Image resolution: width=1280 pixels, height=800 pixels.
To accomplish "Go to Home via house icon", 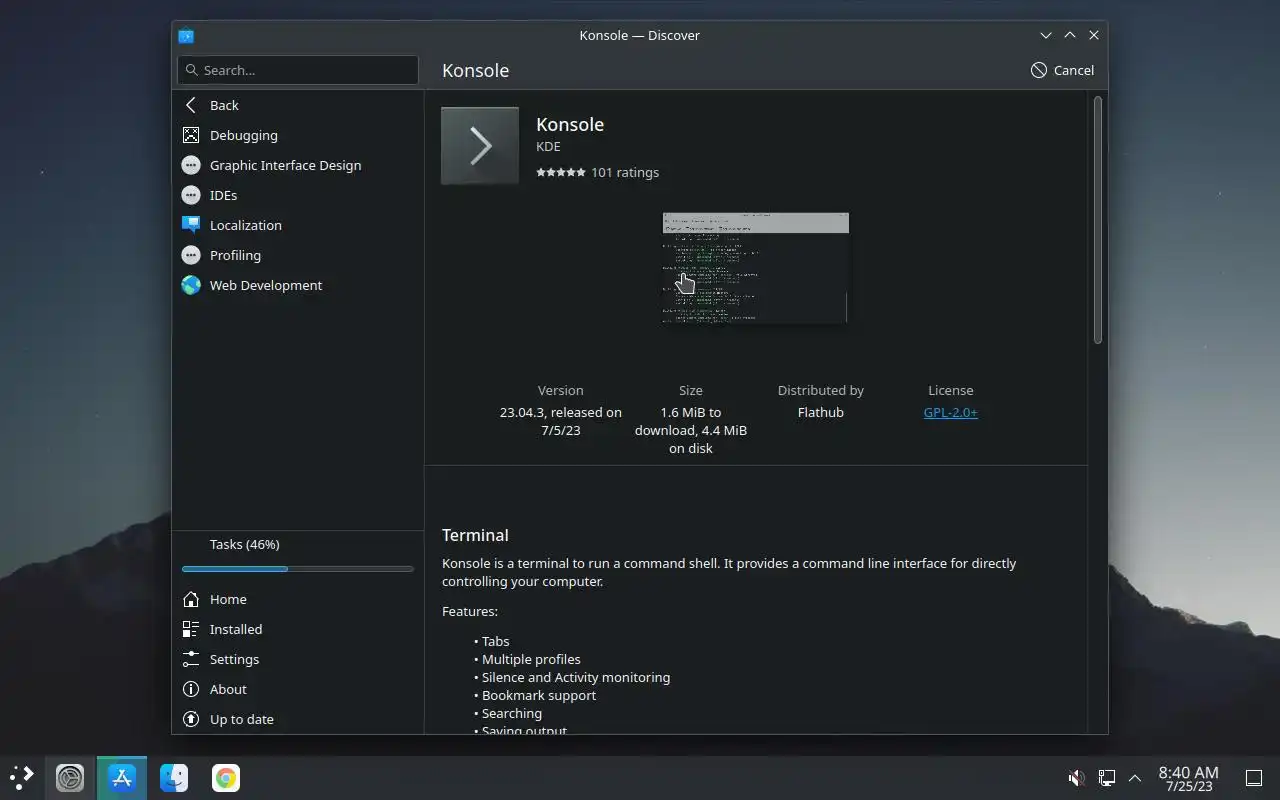I will tap(191, 599).
